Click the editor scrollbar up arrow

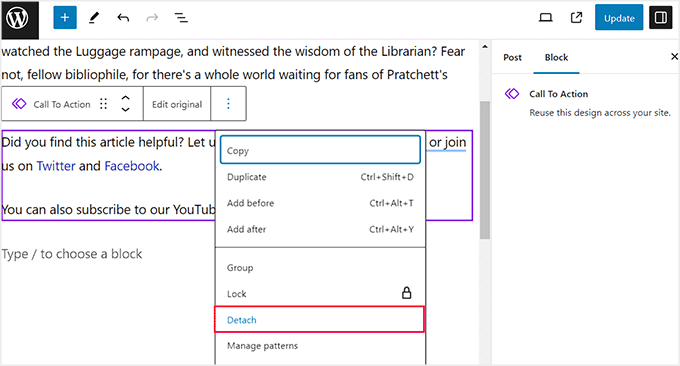tap(485, 46)
